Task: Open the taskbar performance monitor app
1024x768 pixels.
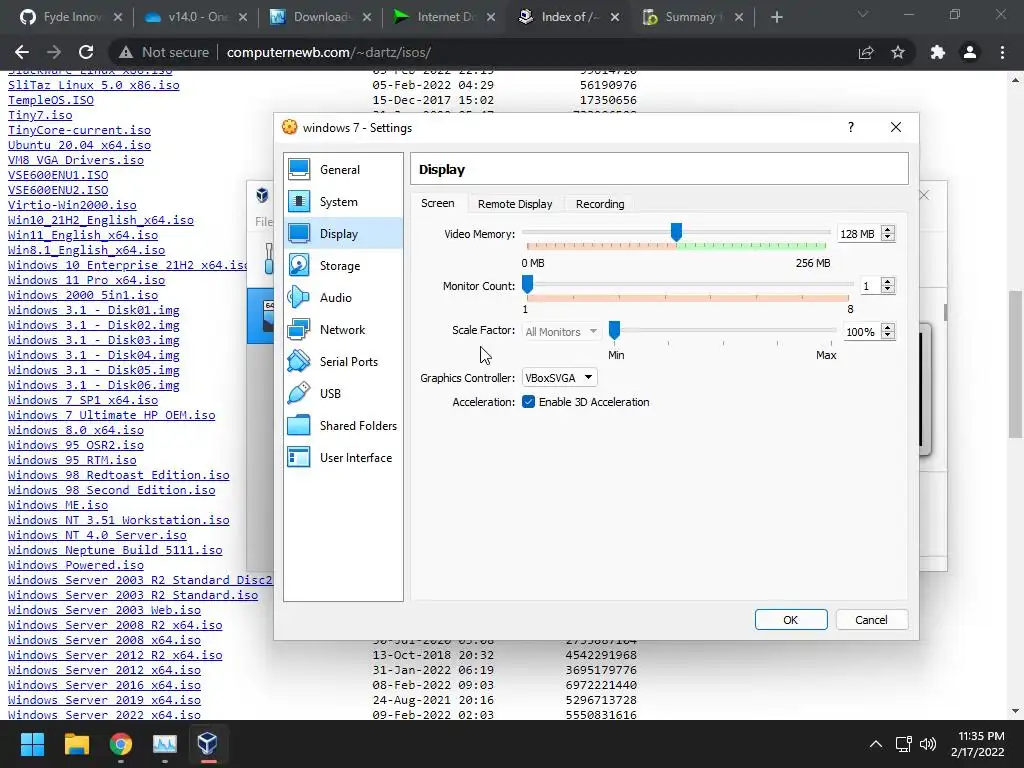Action: click(165, 743)
